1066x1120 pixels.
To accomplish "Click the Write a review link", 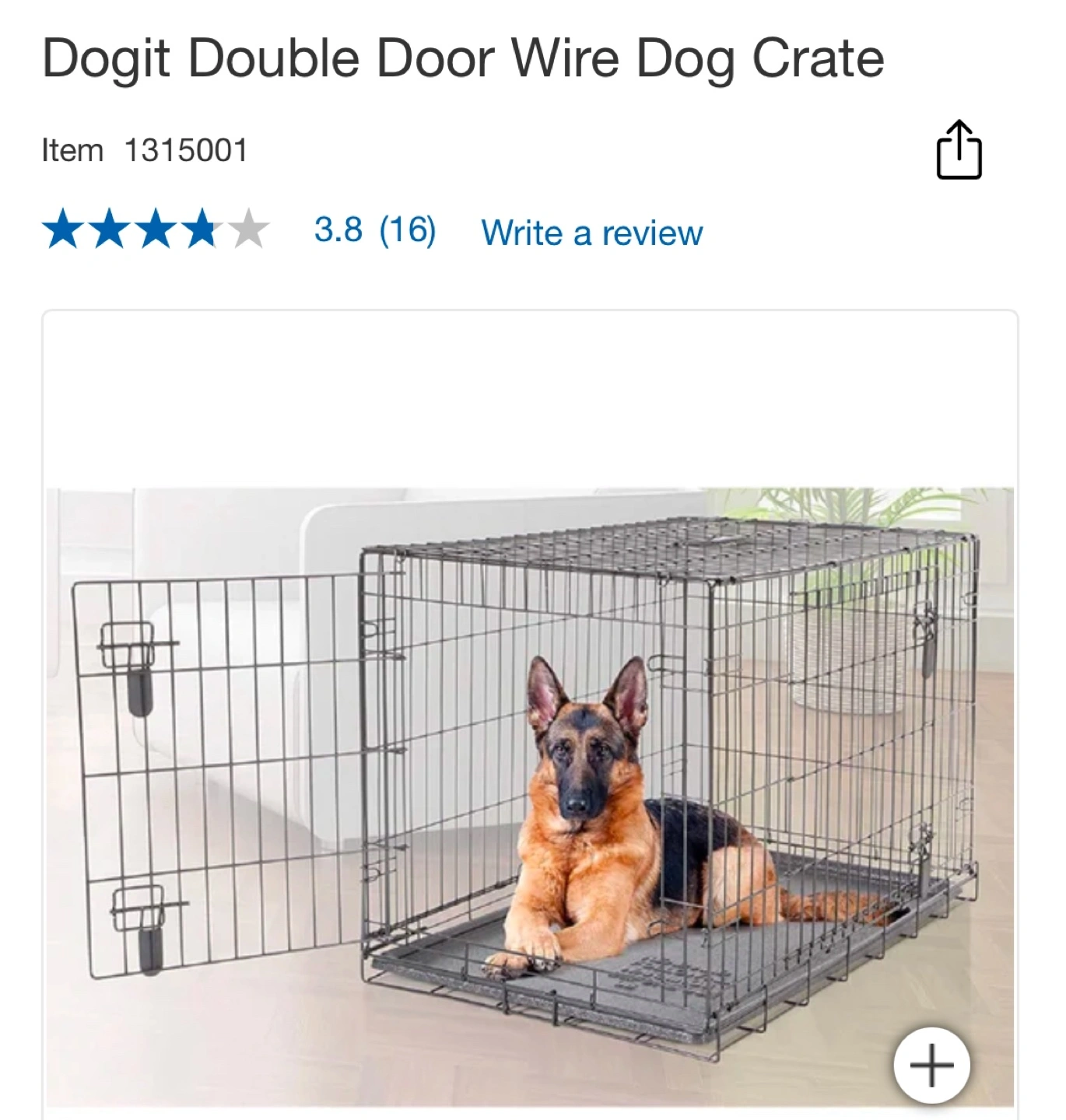I will point(592,233).
